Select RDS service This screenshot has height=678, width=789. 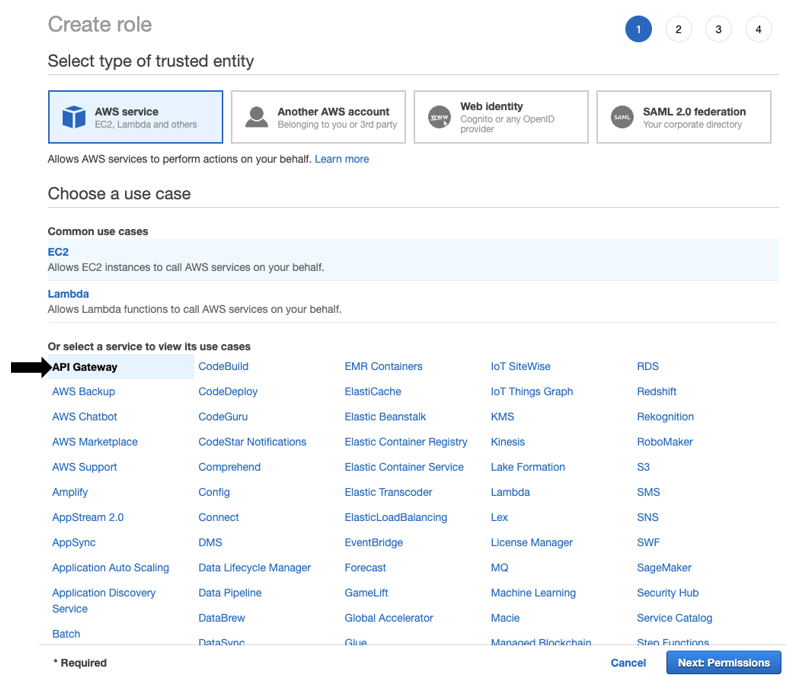click(x=648, y=366)
